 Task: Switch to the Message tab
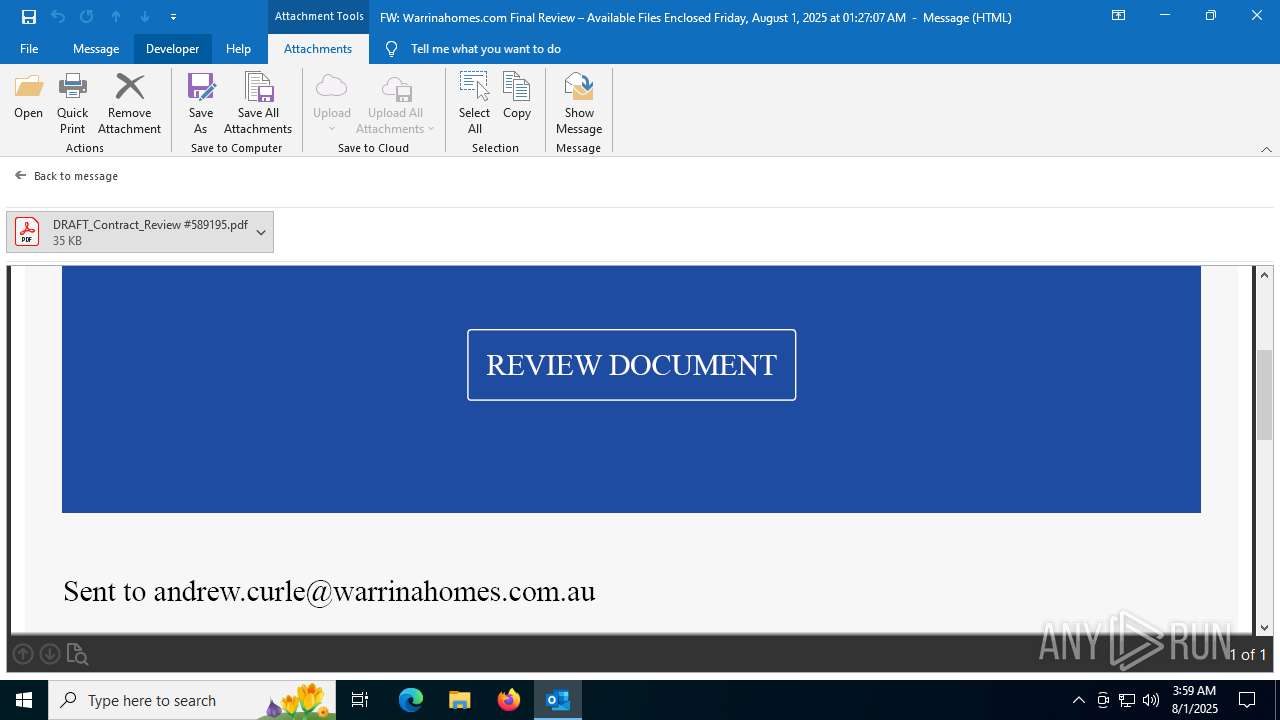[x=96, y=49]
